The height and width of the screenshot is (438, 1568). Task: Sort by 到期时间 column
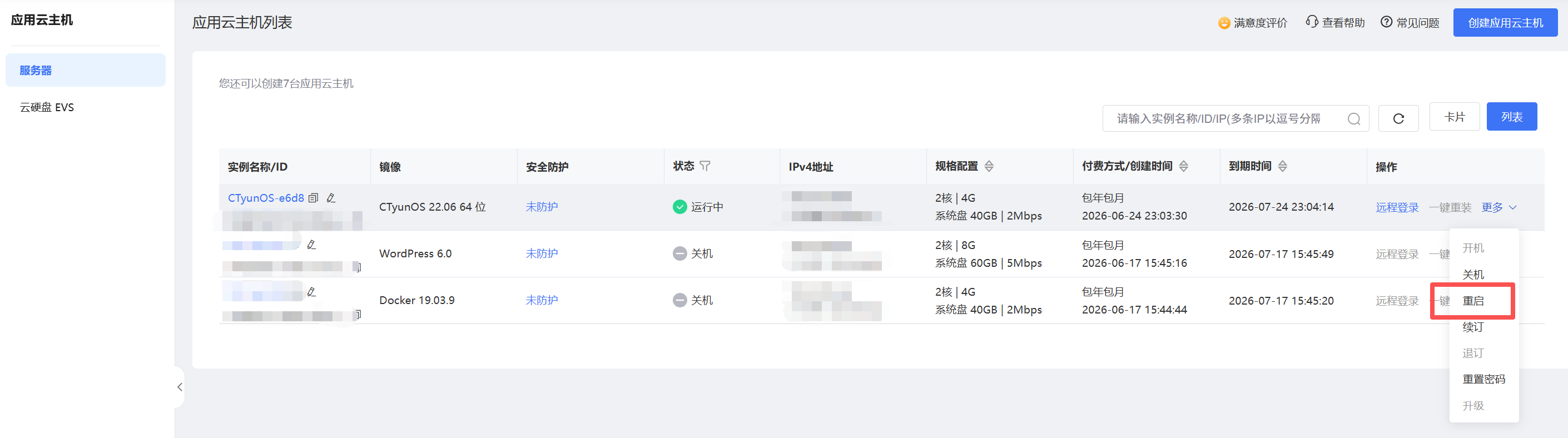[1283, 166]
